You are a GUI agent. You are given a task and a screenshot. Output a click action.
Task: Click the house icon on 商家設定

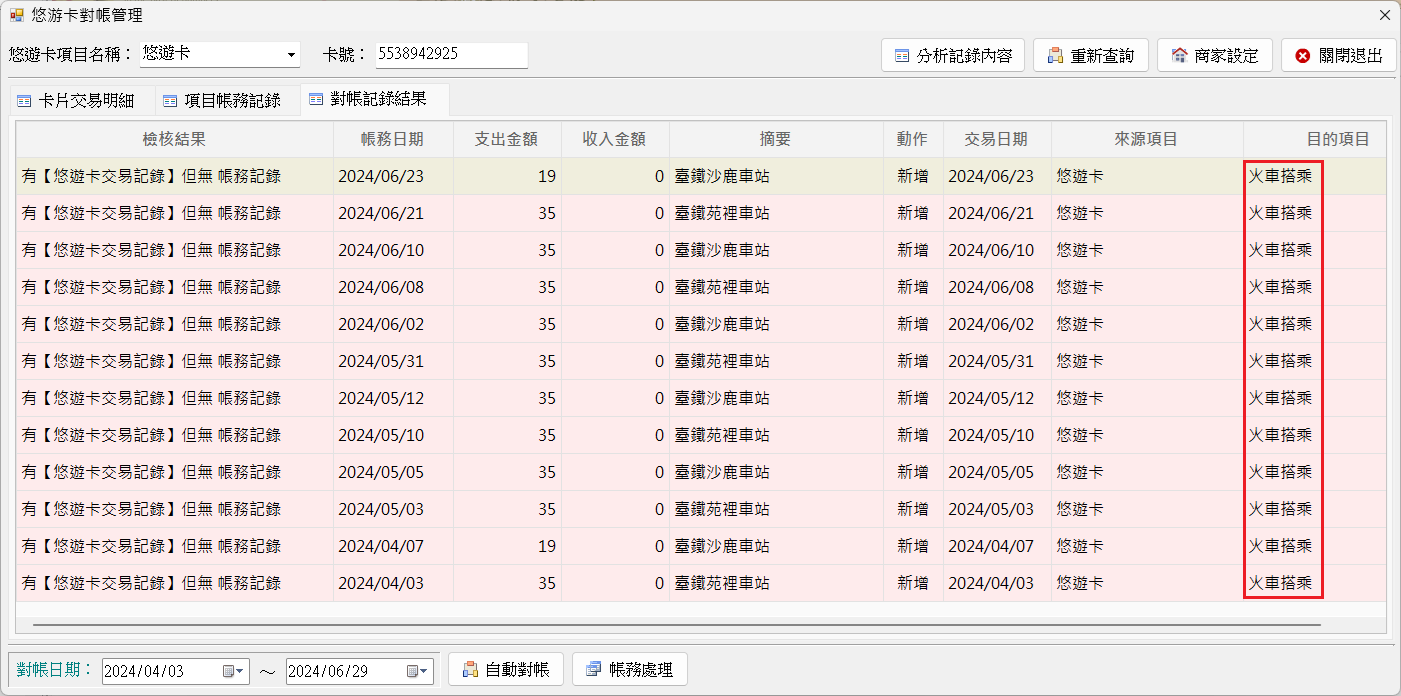[x=1179, y=56]
